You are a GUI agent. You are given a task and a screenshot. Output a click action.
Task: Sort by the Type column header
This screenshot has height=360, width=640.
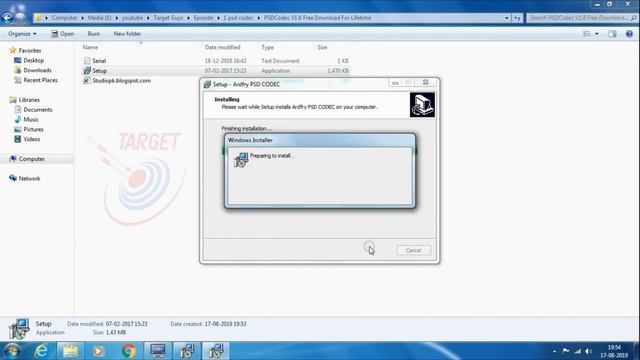(267, 47)
